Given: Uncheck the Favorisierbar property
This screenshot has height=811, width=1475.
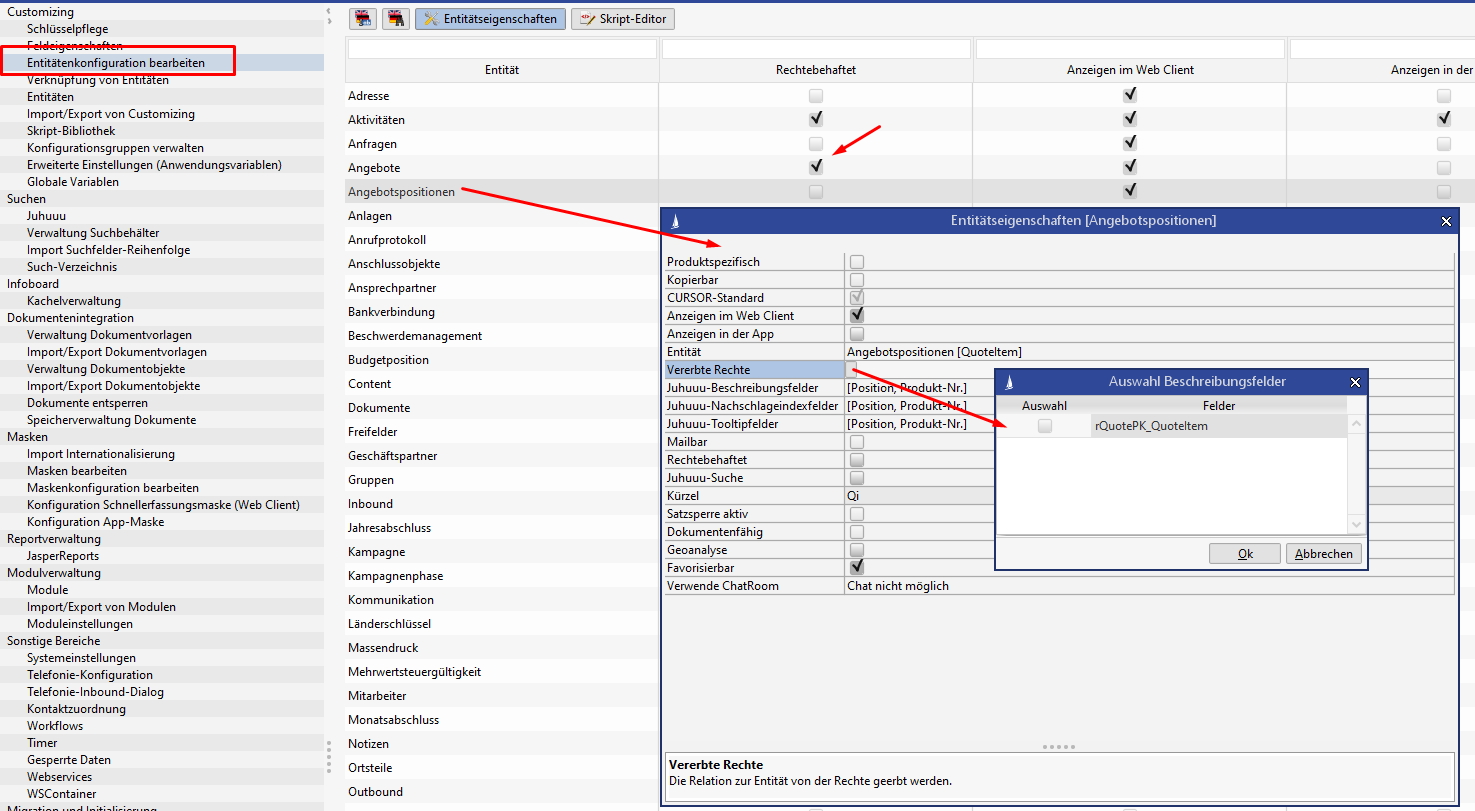Looking at the screenshot, I should pyautogui.click(x=857, y=568).
